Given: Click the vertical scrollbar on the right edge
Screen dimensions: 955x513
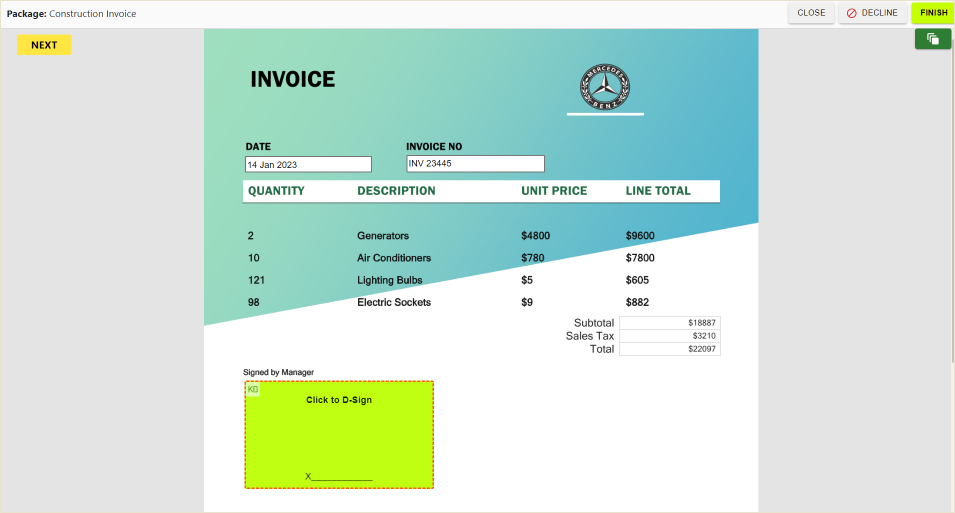Looking at the screenshot, I should pos(951,200).
